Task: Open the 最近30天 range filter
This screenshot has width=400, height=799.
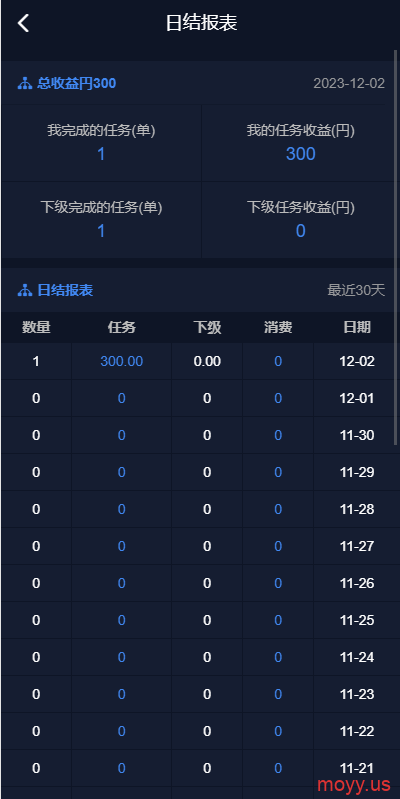Action: pyautogui.click(x=356, y=290)
